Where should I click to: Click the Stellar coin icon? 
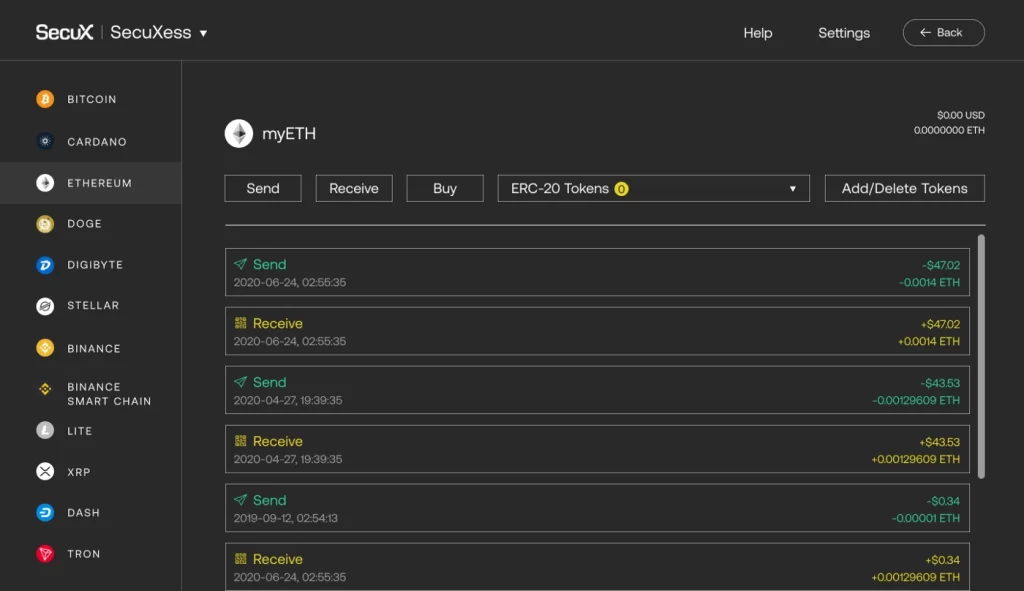(x=45, y=306)
